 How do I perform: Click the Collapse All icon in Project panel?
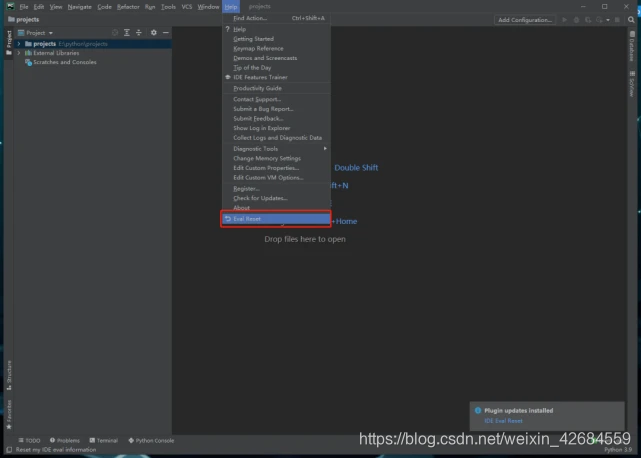point(139,33)
